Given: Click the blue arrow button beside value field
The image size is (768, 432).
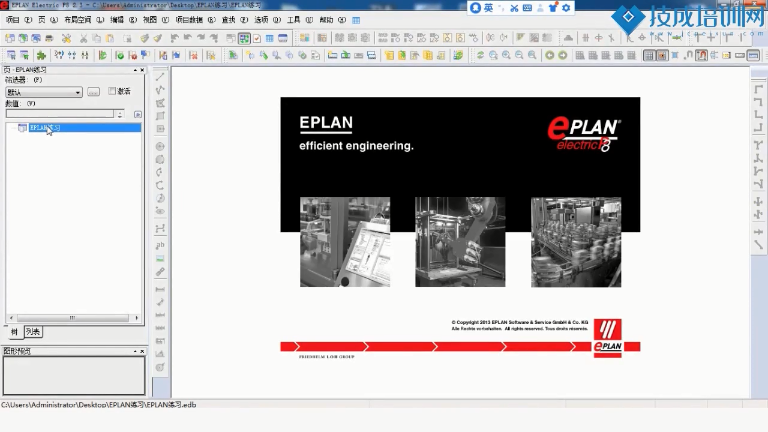Looking at the screenshot, I should pos(138,114).
